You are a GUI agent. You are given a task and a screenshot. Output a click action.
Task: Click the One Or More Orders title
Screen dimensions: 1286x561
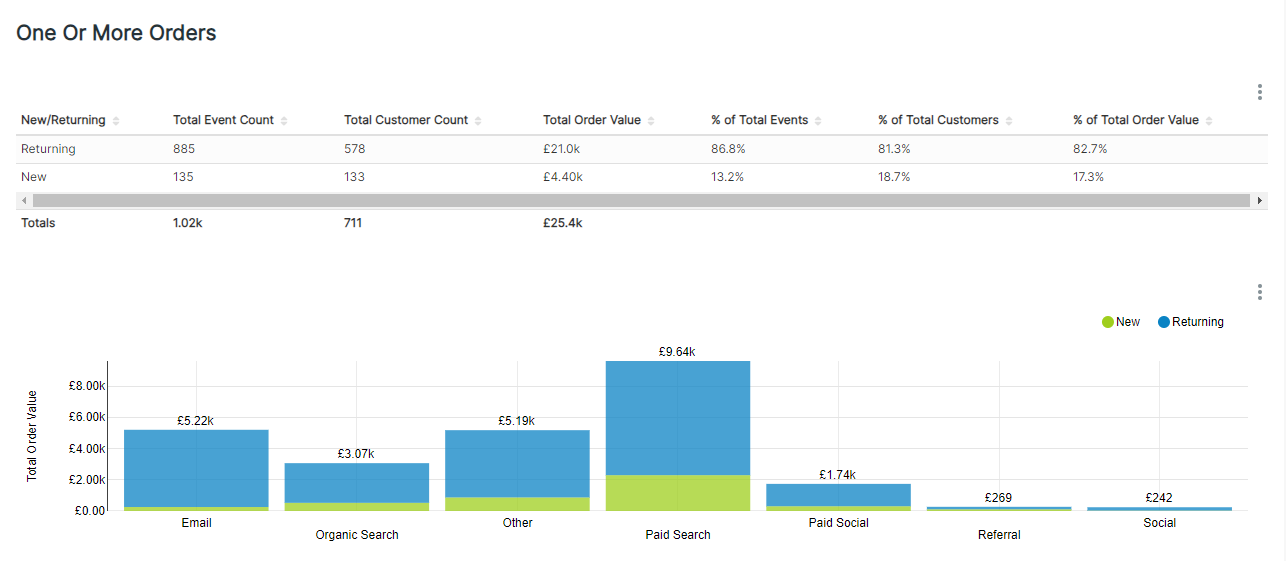(116, 33)
